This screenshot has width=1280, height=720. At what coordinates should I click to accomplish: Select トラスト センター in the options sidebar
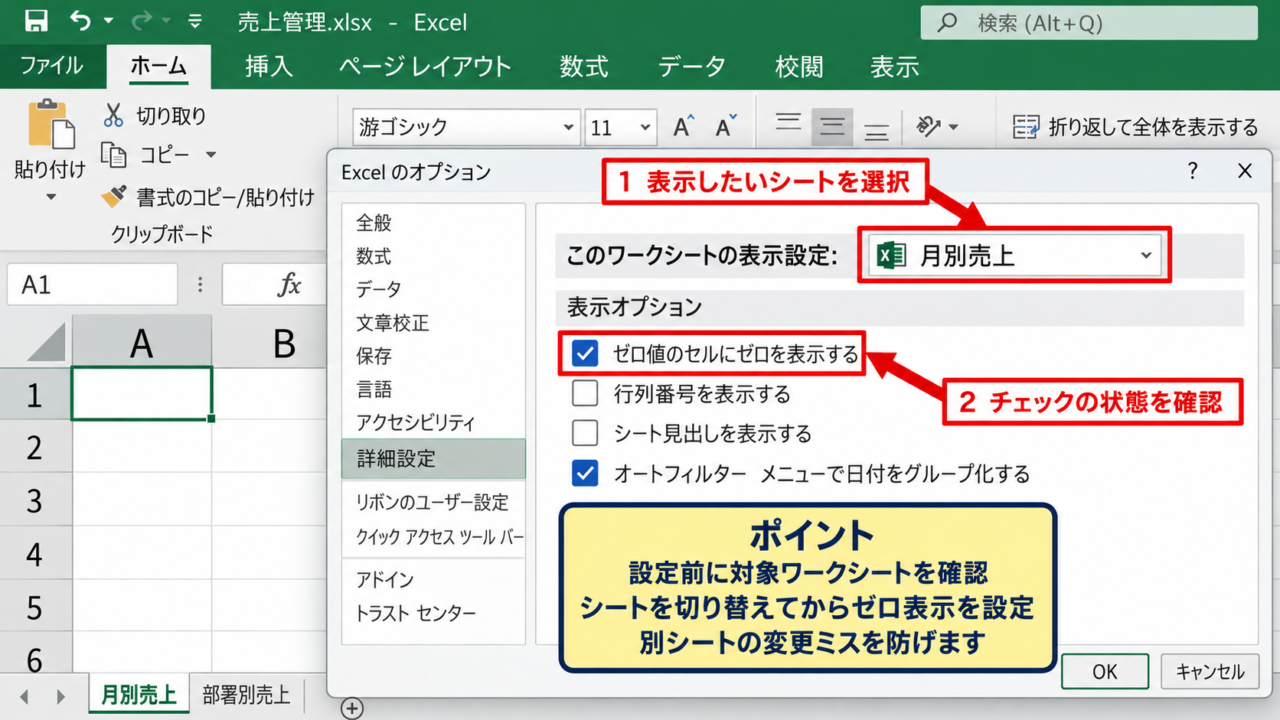point(416,614)
